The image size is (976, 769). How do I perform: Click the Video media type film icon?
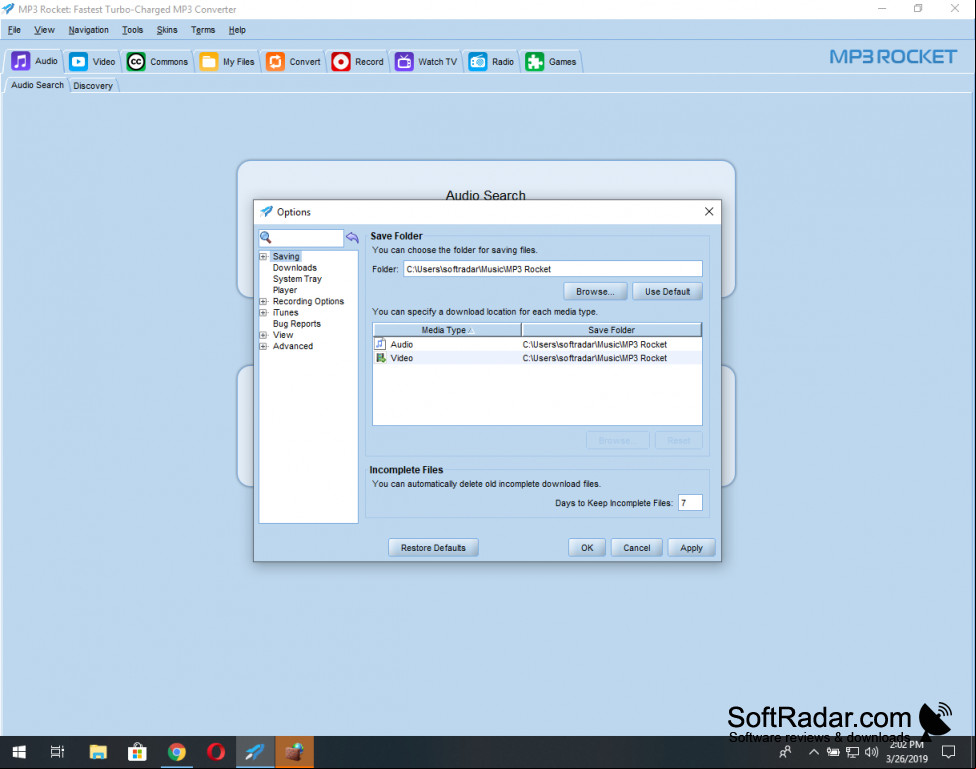380,357
